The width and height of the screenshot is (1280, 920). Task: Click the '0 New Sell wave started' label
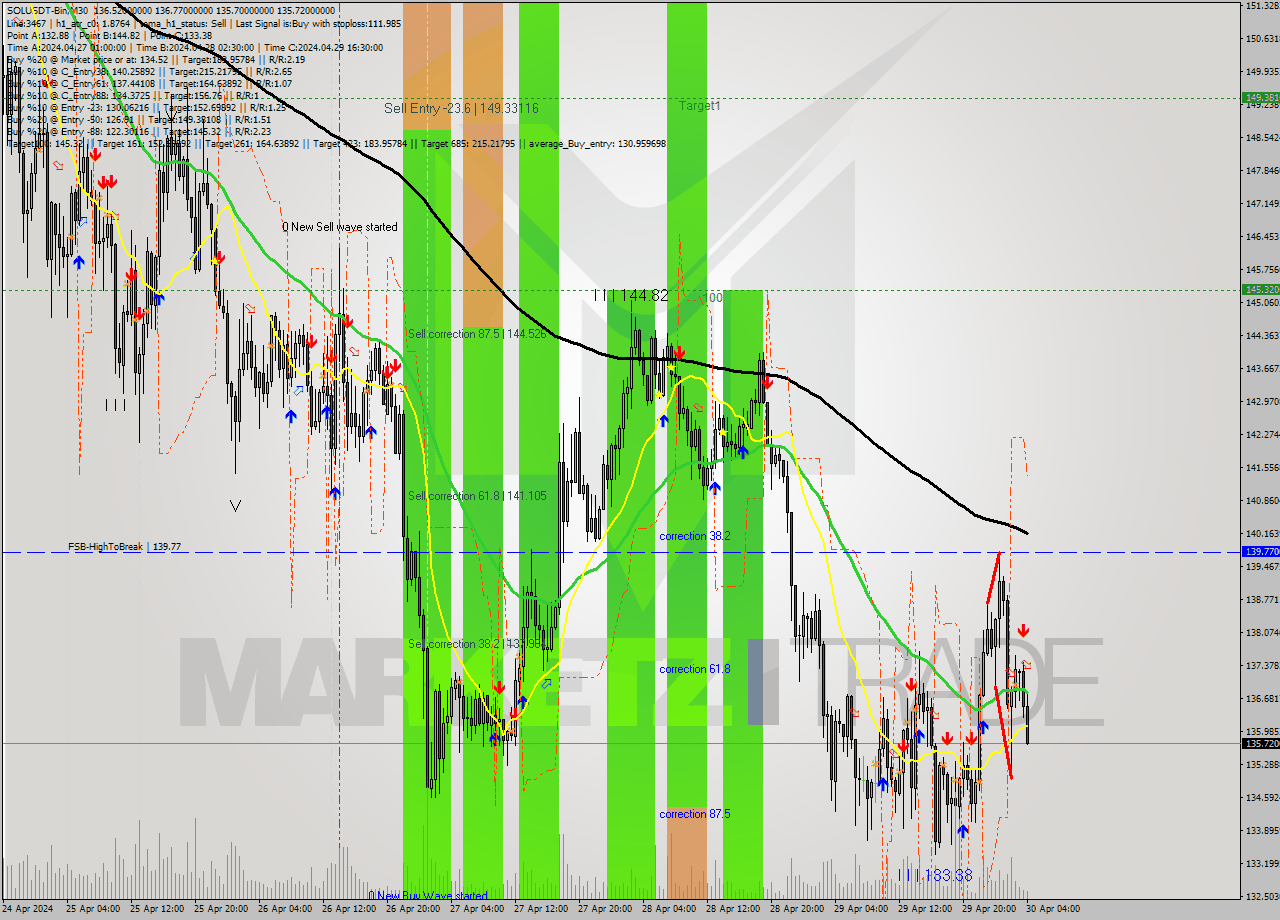[x=339, y=227]
